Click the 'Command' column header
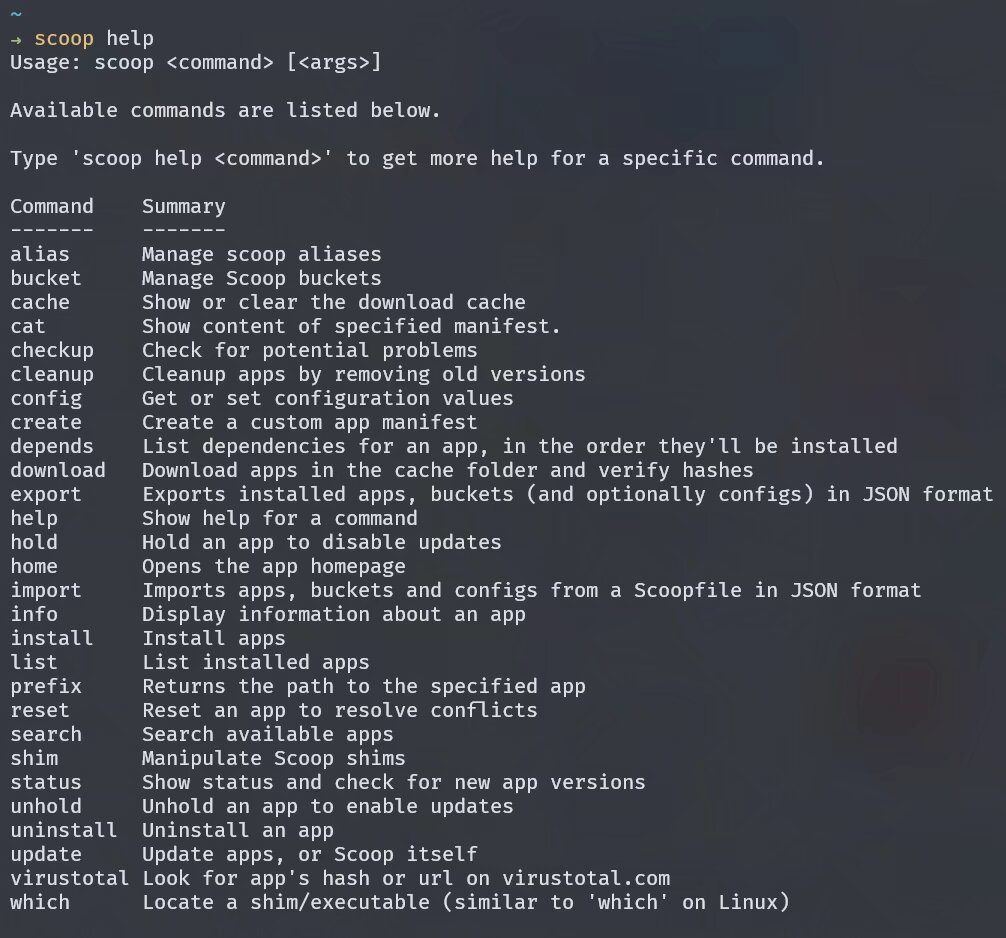The width and height of the screenshot is (1006, 938). 52,207
